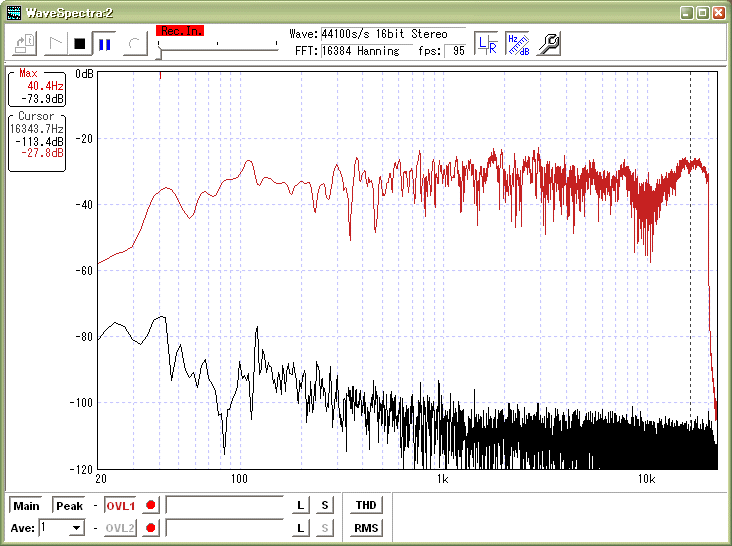Click the S save button for overlay 1
732x546 pixels.
click(x=324, y=506)
